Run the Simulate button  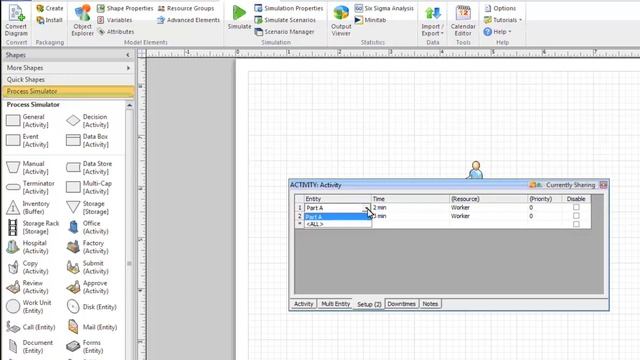239,17
